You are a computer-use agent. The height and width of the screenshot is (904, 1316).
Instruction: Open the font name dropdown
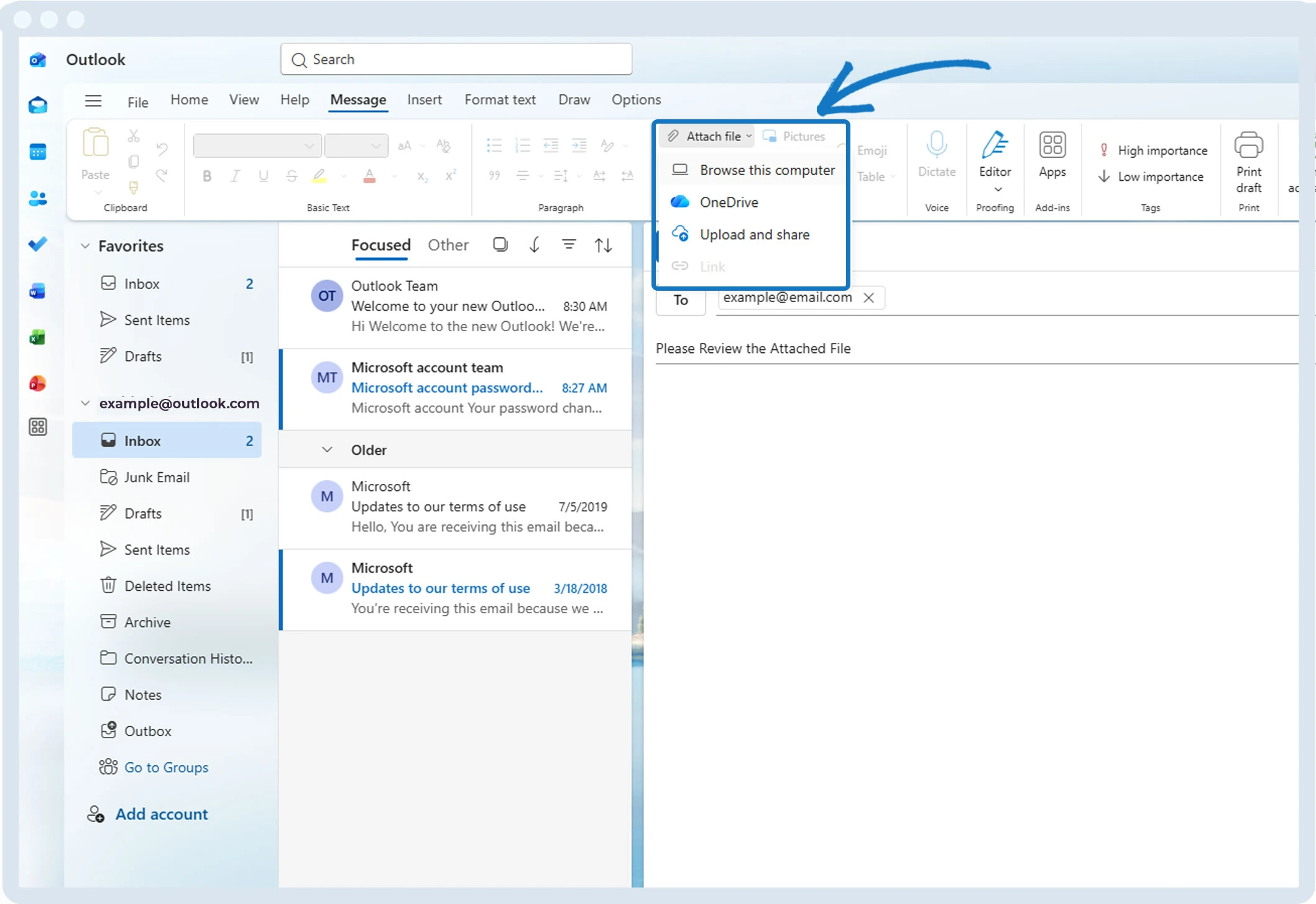click(257, 146)
